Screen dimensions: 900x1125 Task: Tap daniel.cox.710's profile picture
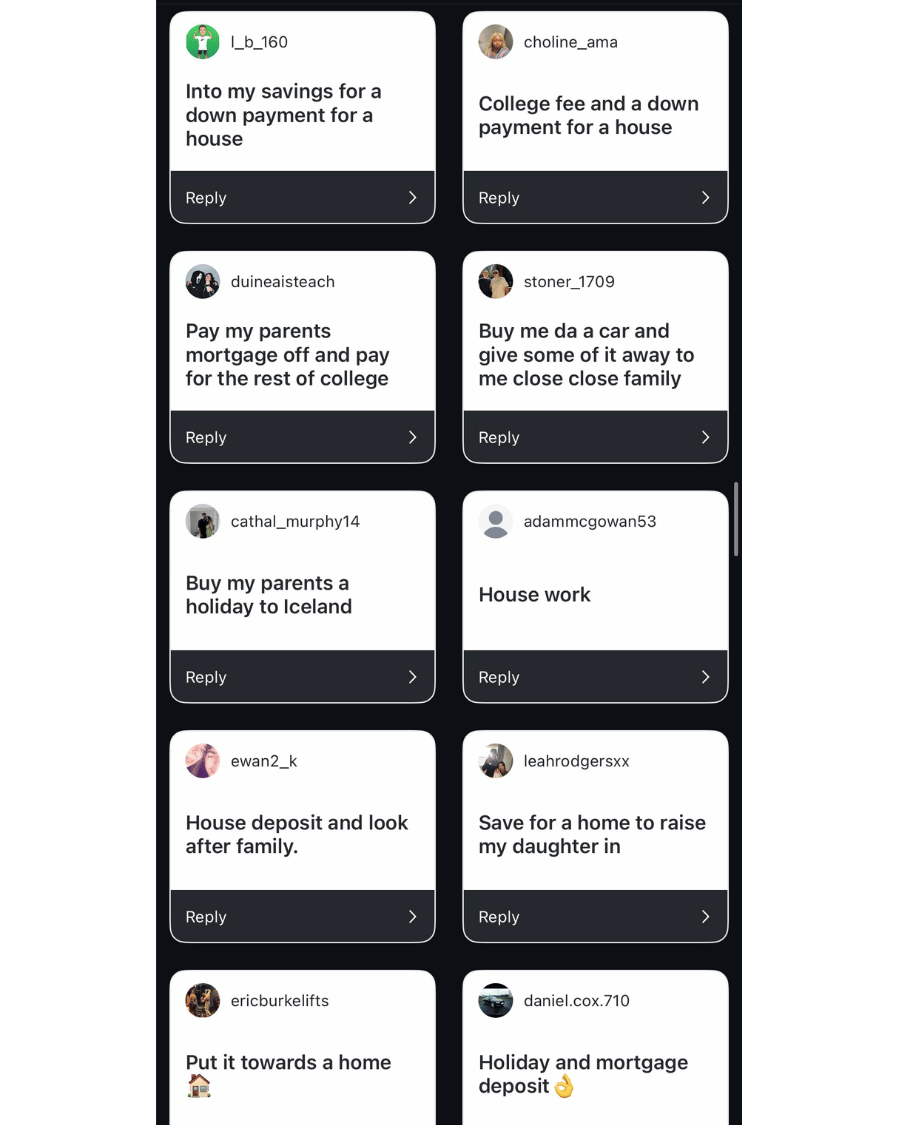pyautogui.click(x=496, y=1001)
